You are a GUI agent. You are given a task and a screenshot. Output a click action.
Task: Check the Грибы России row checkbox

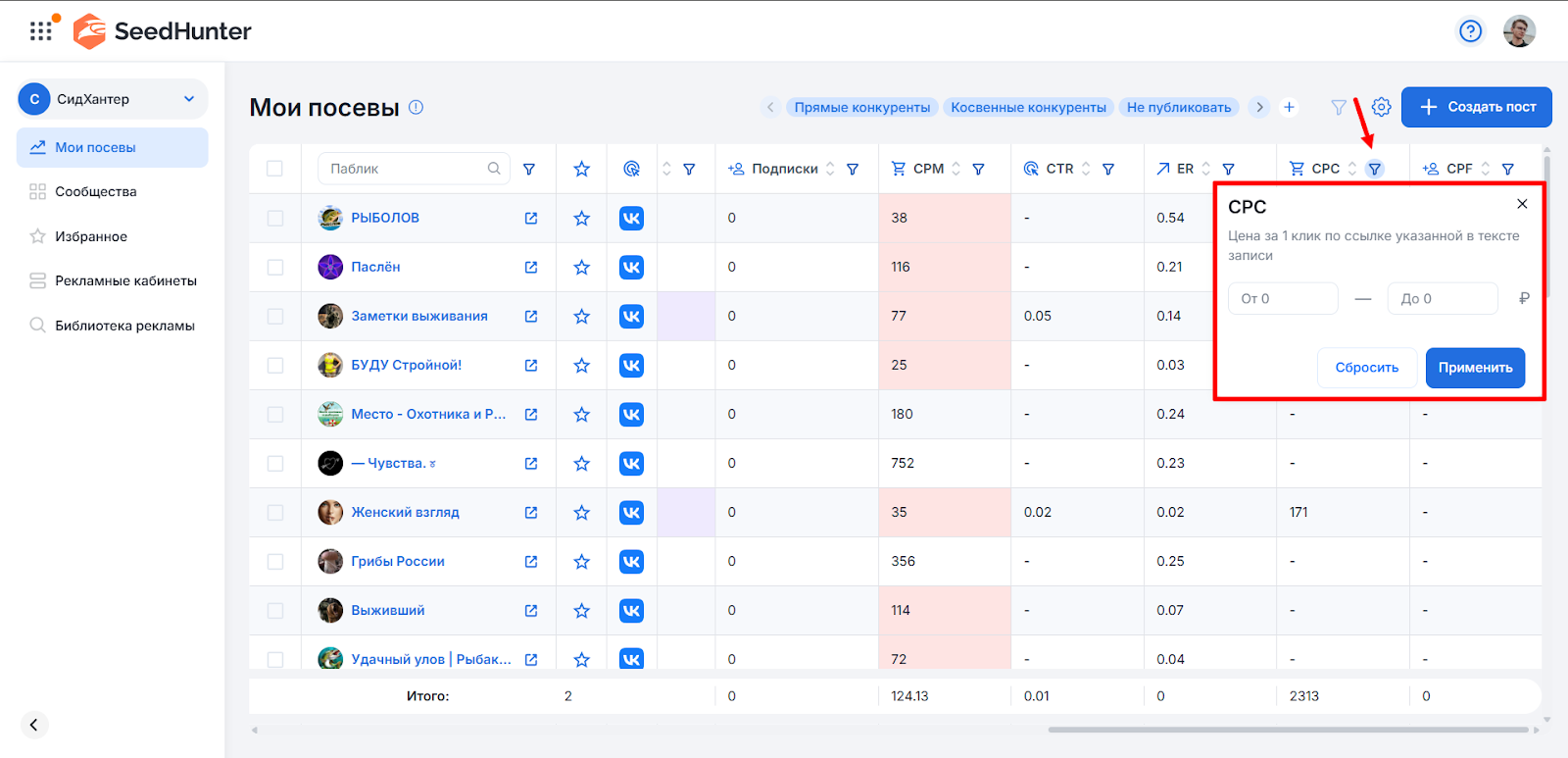[x=275, y=561]
